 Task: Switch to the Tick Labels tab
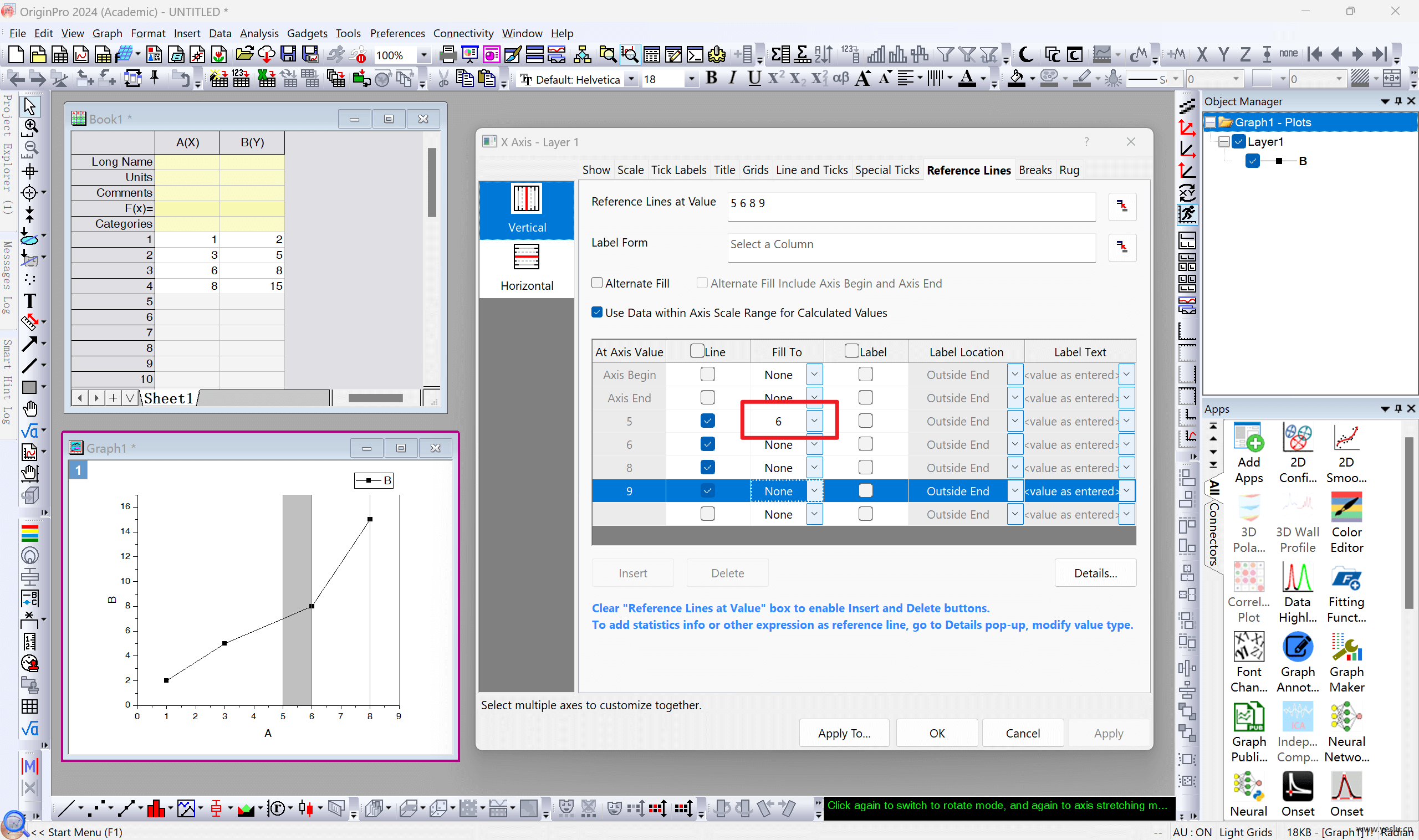tap(678, 169)
